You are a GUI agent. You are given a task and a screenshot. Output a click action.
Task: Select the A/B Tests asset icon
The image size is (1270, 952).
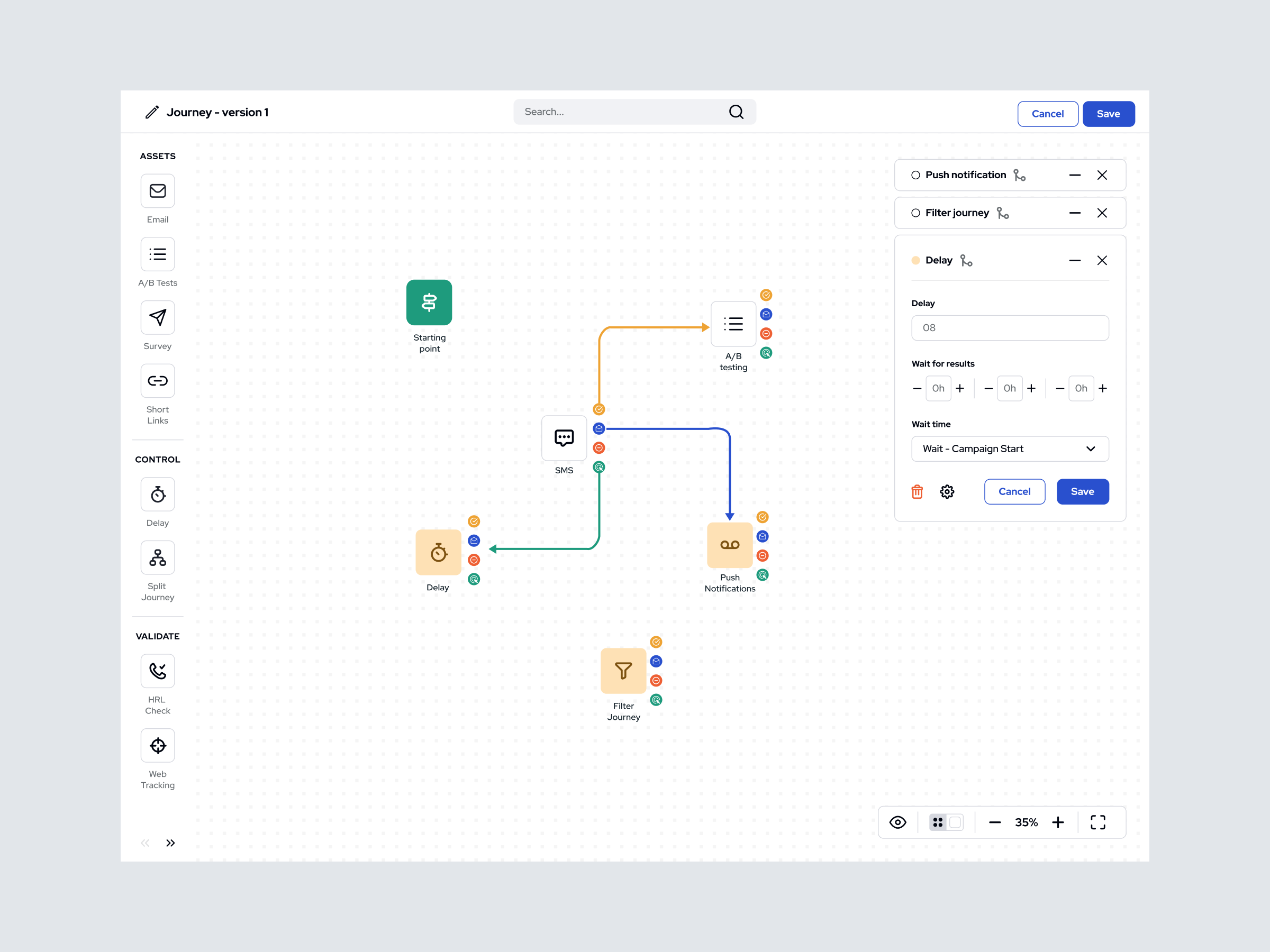(157, 254)
